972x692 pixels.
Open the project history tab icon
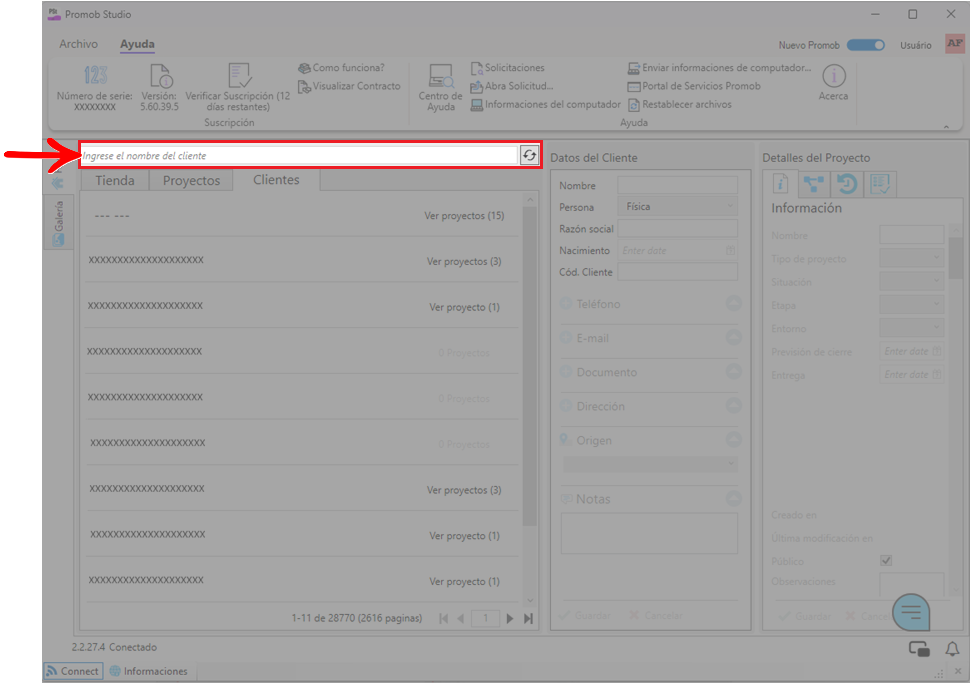847,184
